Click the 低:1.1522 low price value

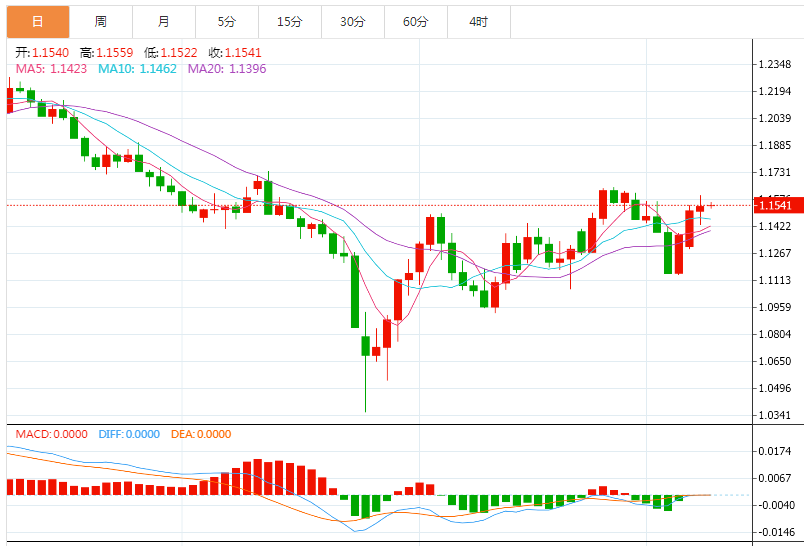(171, 52)
